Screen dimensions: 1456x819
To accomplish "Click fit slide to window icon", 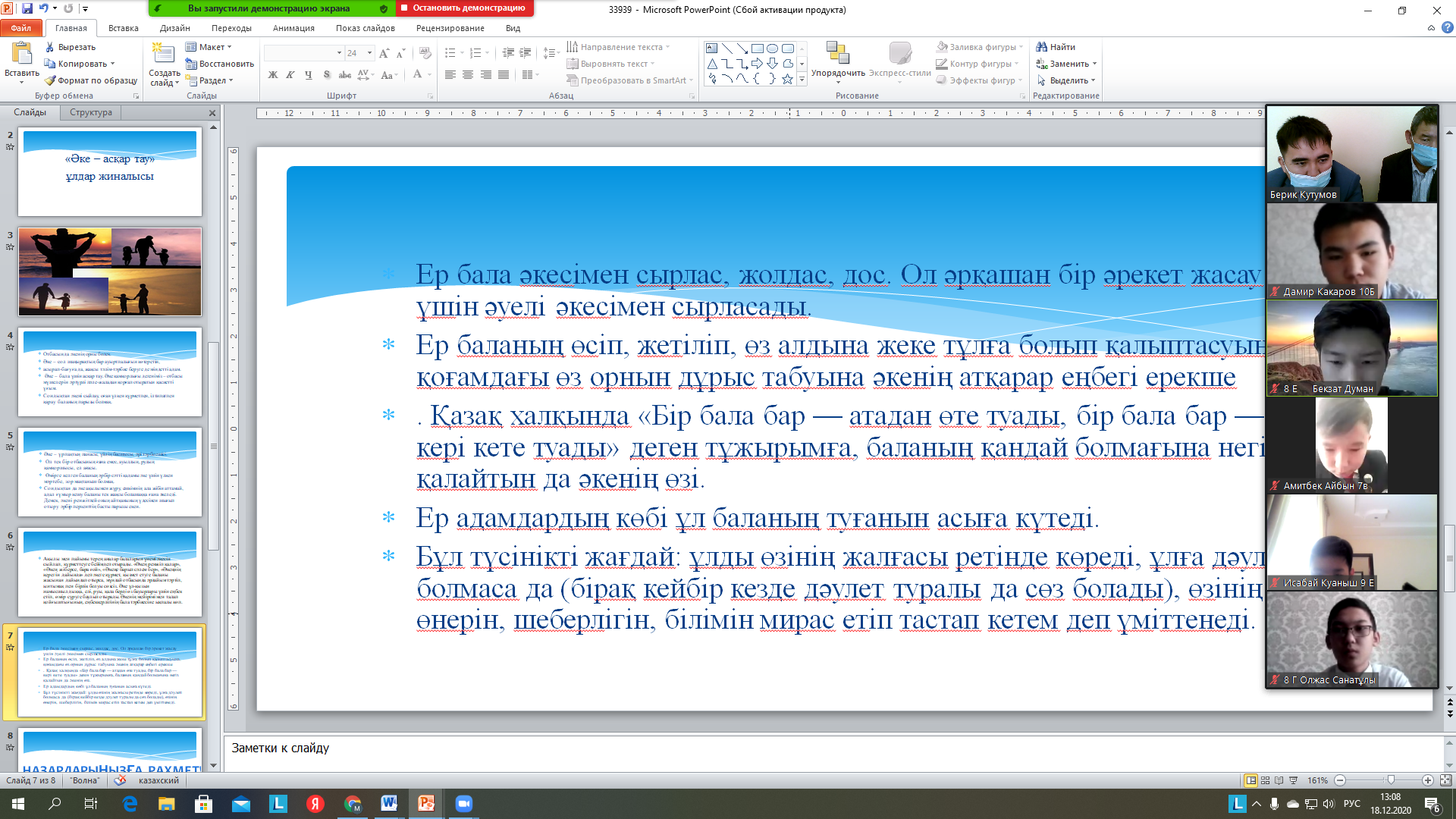I will coord(1445,780).
